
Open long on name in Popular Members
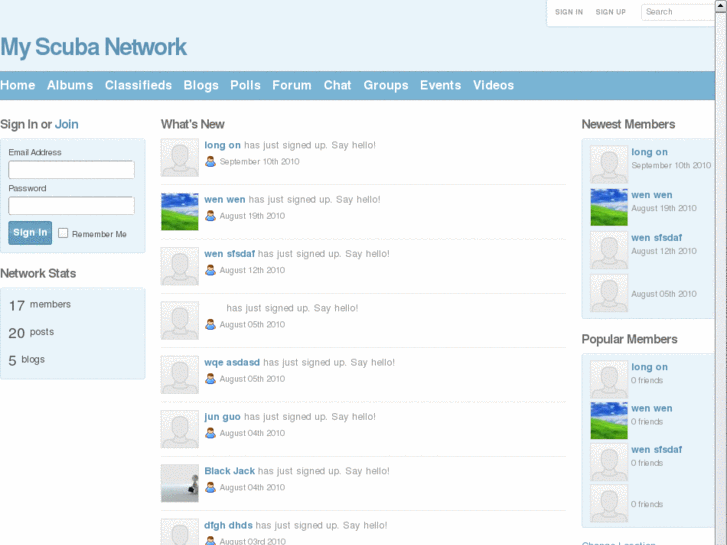pyautogui.click(x=650, y=367)
